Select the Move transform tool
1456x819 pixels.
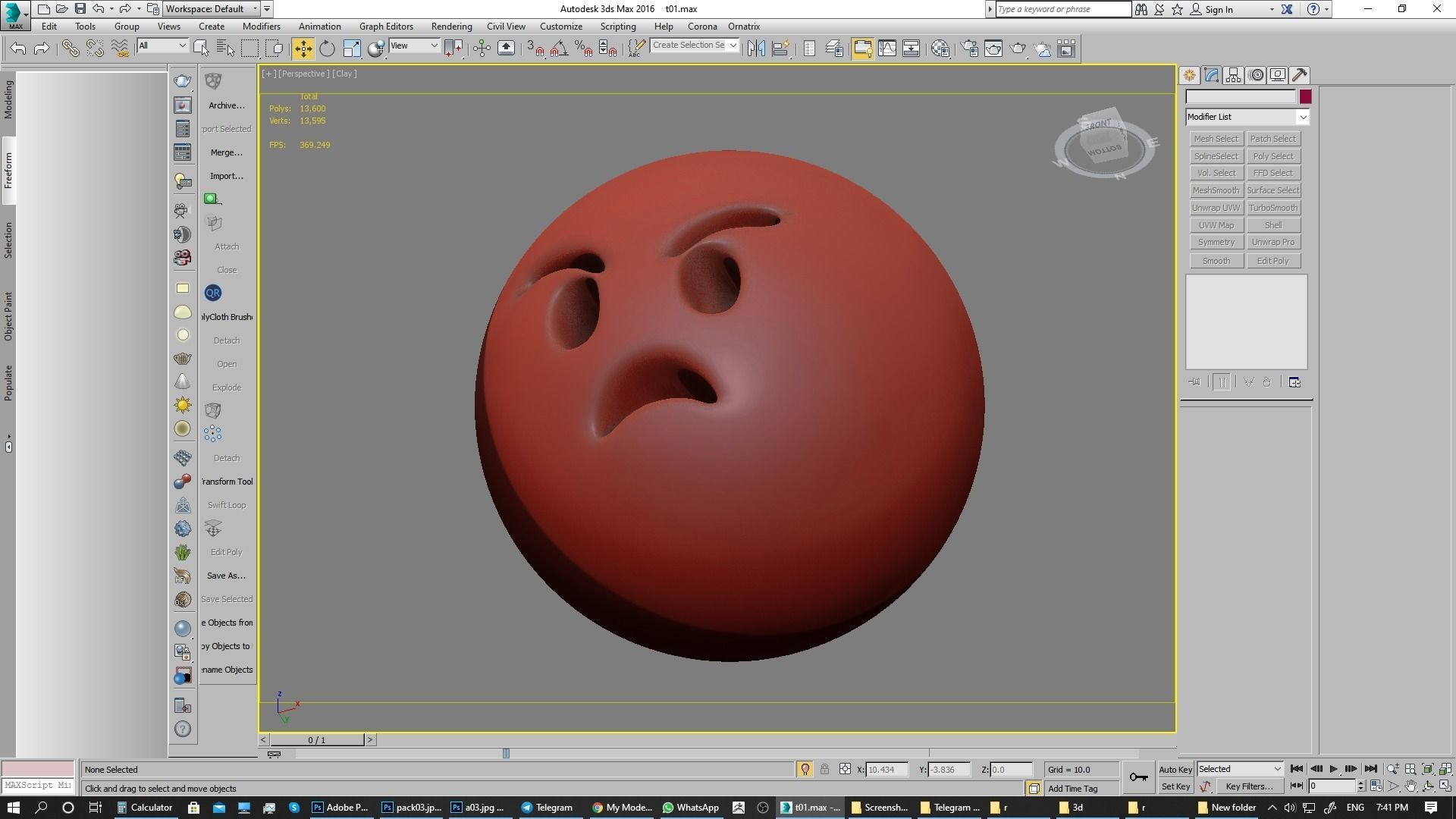pos(303,49)
